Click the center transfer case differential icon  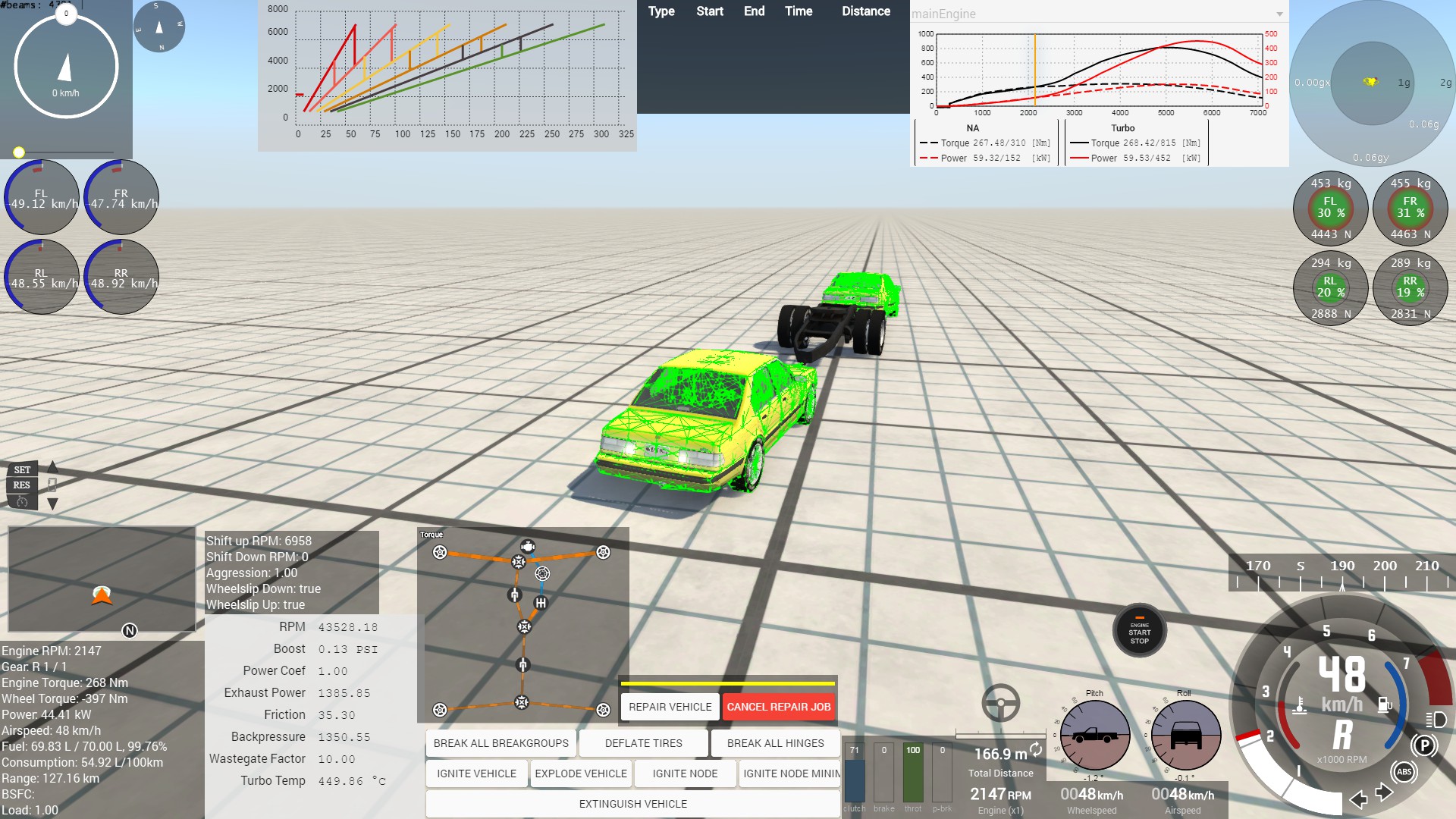[524, 626]
